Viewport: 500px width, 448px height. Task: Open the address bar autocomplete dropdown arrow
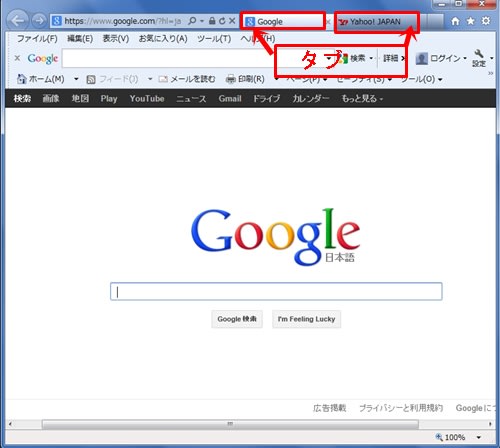[x=202, y=21]
